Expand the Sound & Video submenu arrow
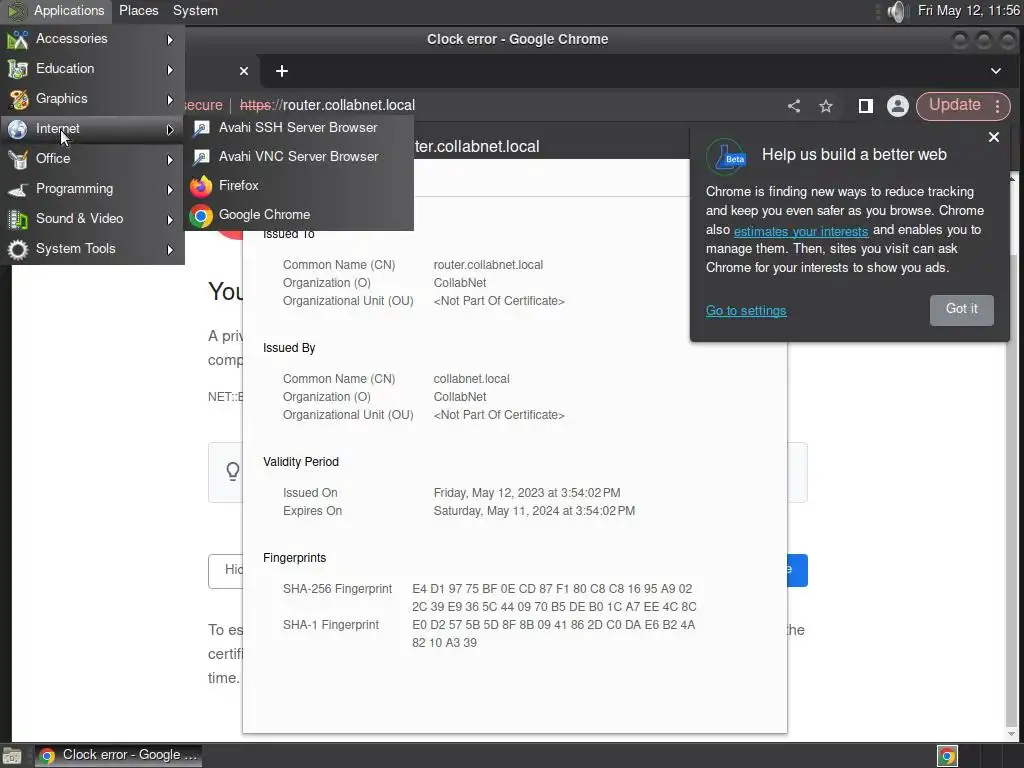 pos(170,220)
